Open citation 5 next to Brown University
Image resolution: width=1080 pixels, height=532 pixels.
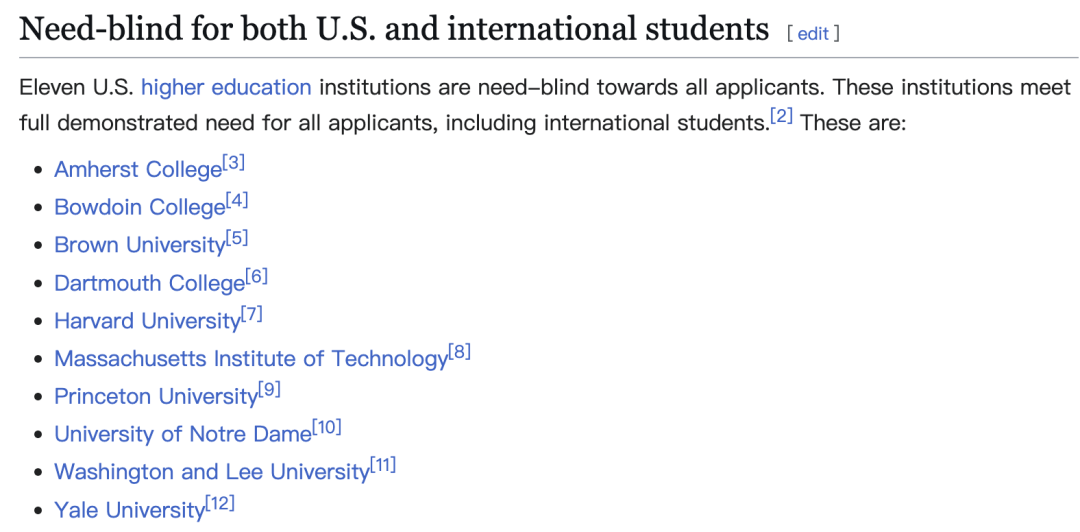[x=237, y=239]
